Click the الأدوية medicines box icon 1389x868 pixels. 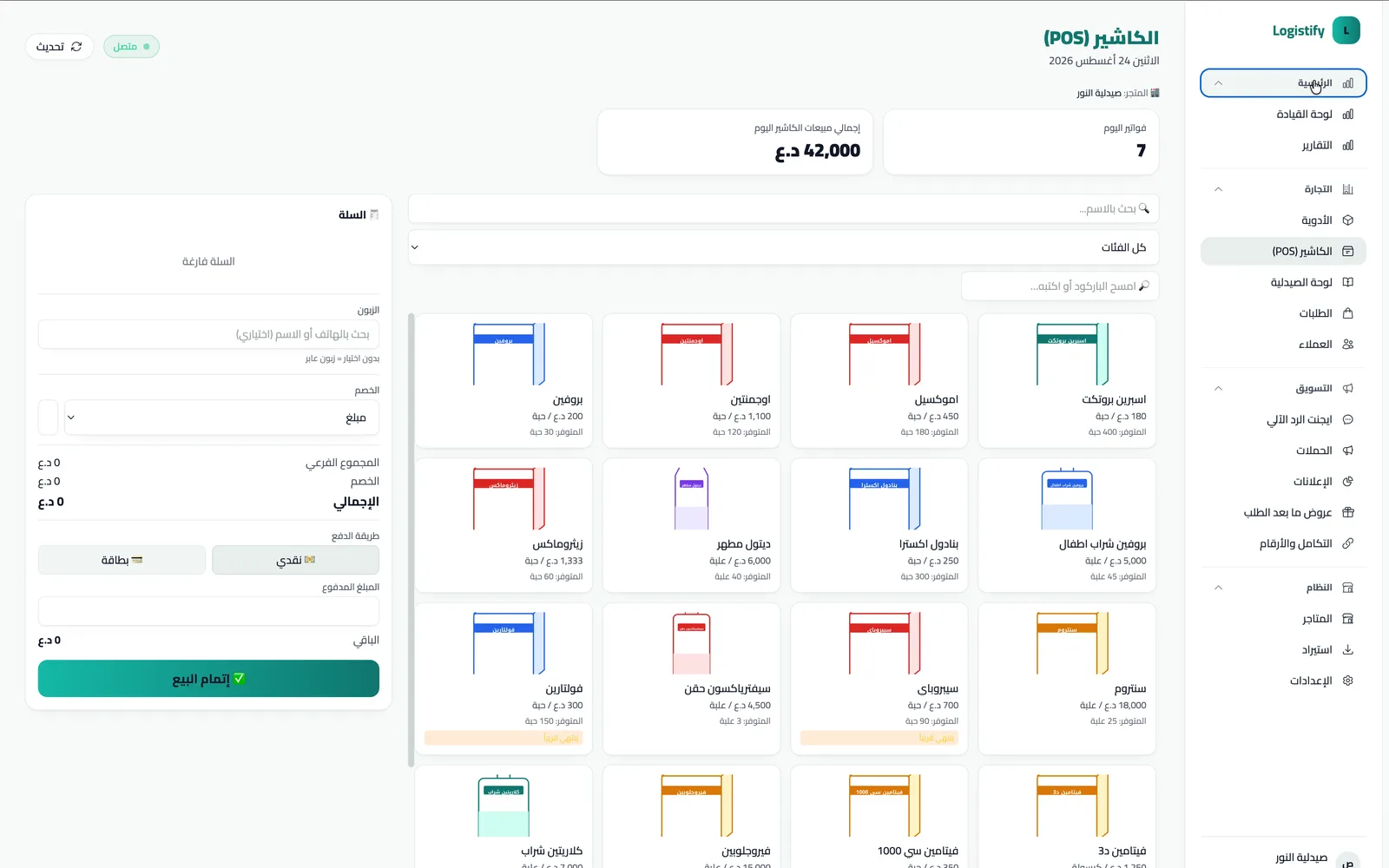pyautogui.click(x=1348, y=220)
